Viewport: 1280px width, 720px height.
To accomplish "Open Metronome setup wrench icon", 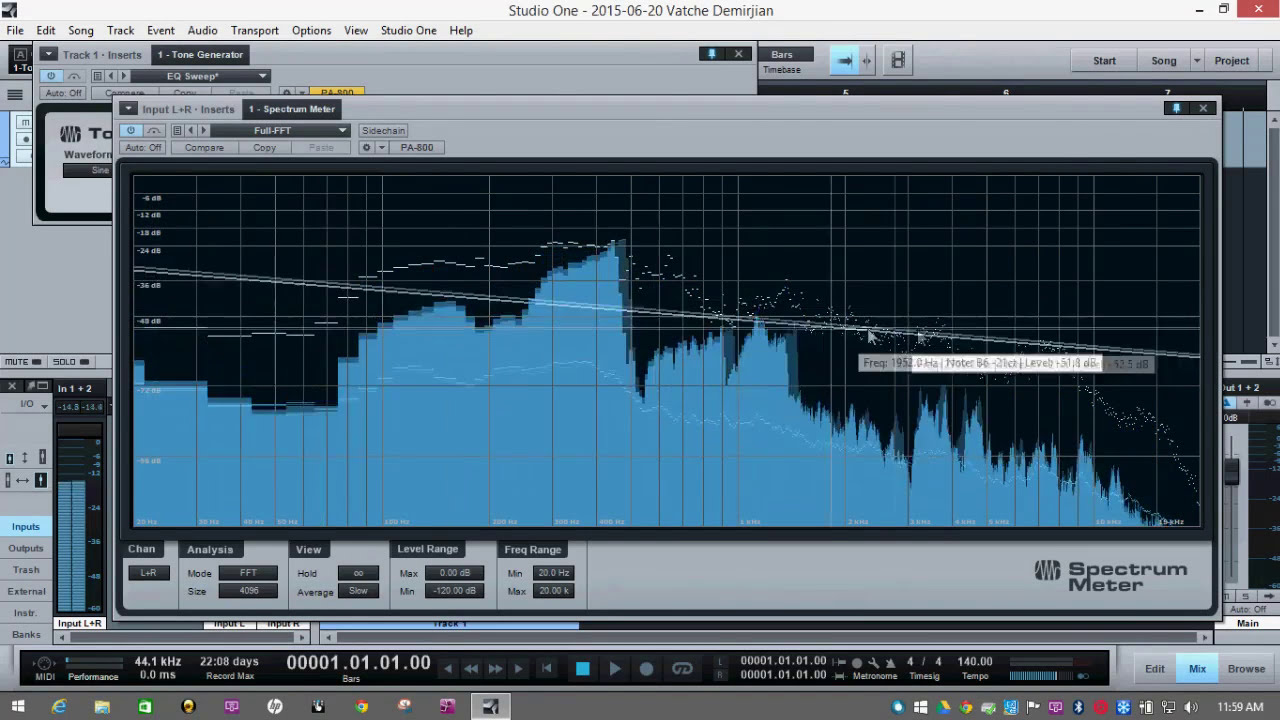I will click(x=874, y=663).
